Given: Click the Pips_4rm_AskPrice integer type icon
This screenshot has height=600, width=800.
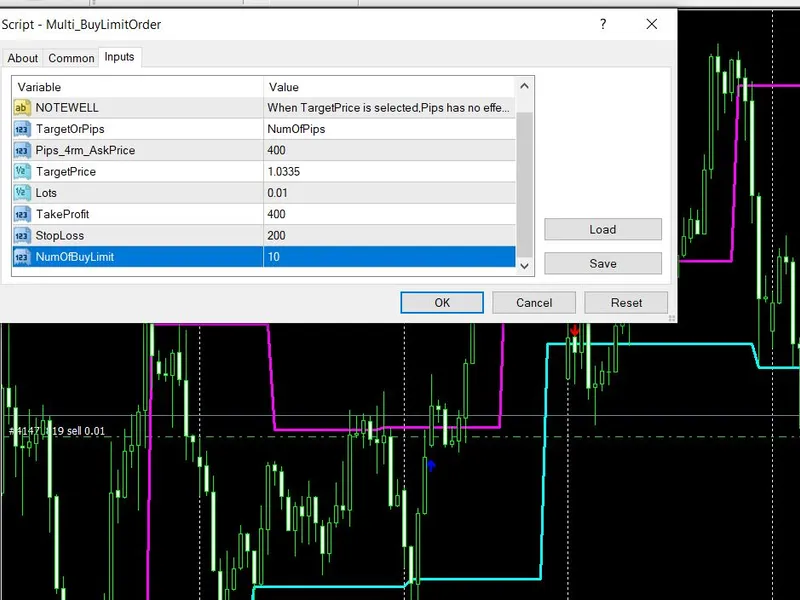Looking at the screenshot, I should tap(22, 151).
